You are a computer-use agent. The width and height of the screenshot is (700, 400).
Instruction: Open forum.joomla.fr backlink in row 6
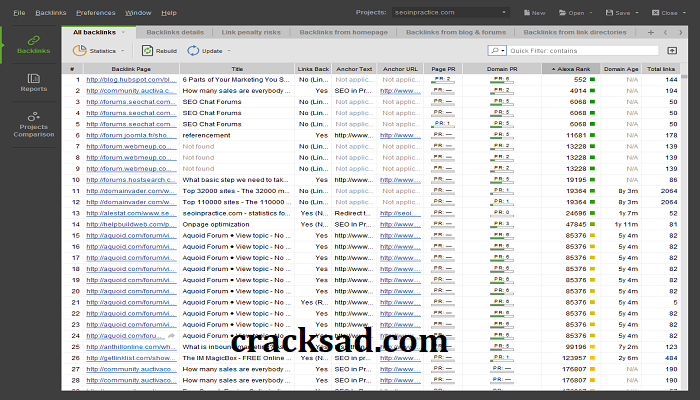click(131, 135)
